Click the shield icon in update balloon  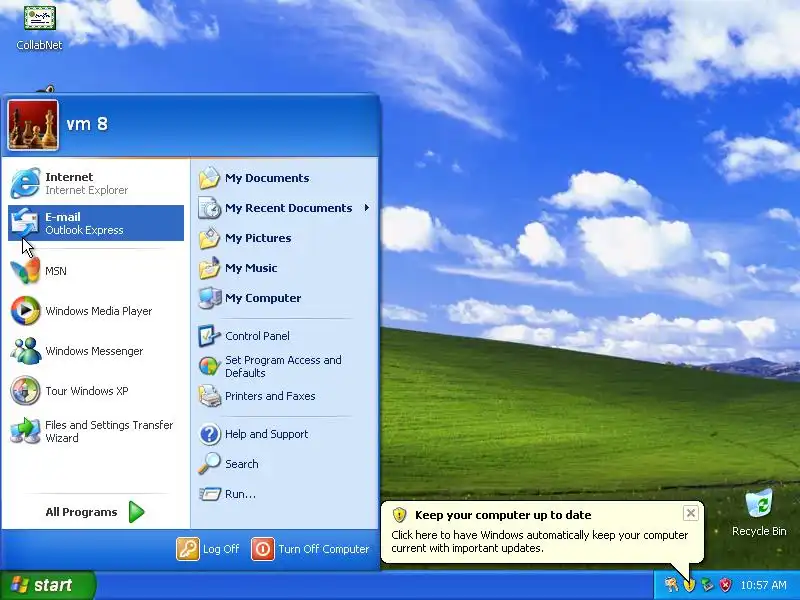click(x=399, y=515)
